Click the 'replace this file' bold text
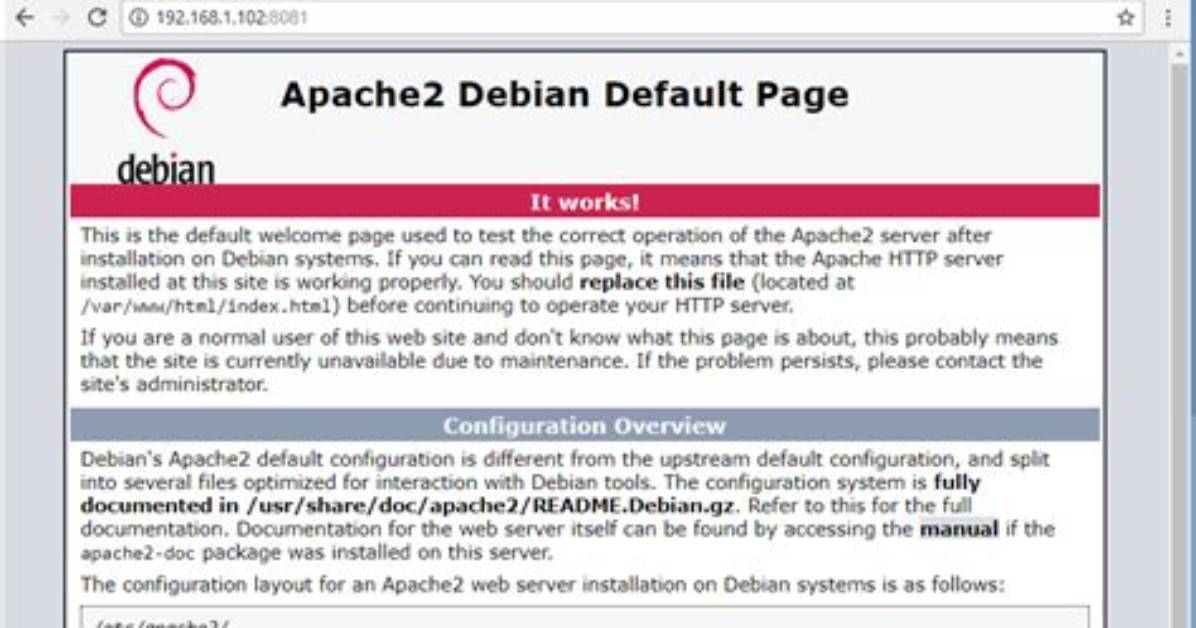The image size is (1196, 628). pyautogui.click(x=661, y=282)
